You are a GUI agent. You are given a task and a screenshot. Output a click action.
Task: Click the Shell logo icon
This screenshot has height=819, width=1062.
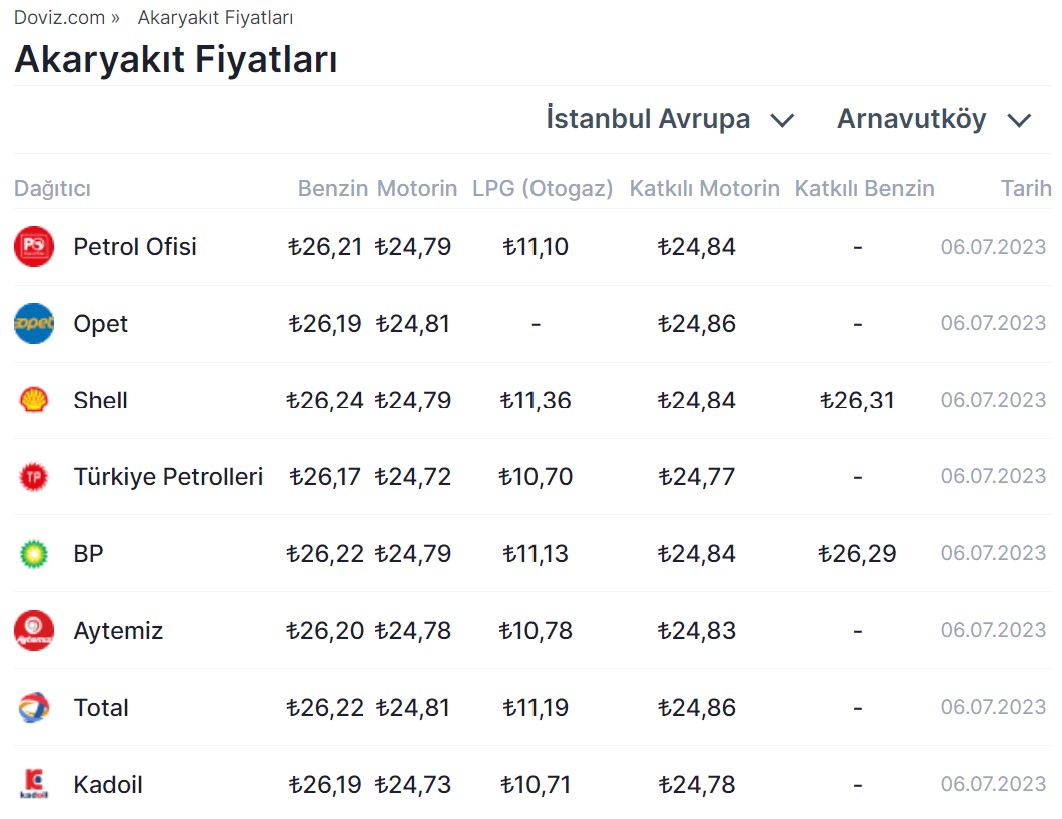click(x=34, y=400)
